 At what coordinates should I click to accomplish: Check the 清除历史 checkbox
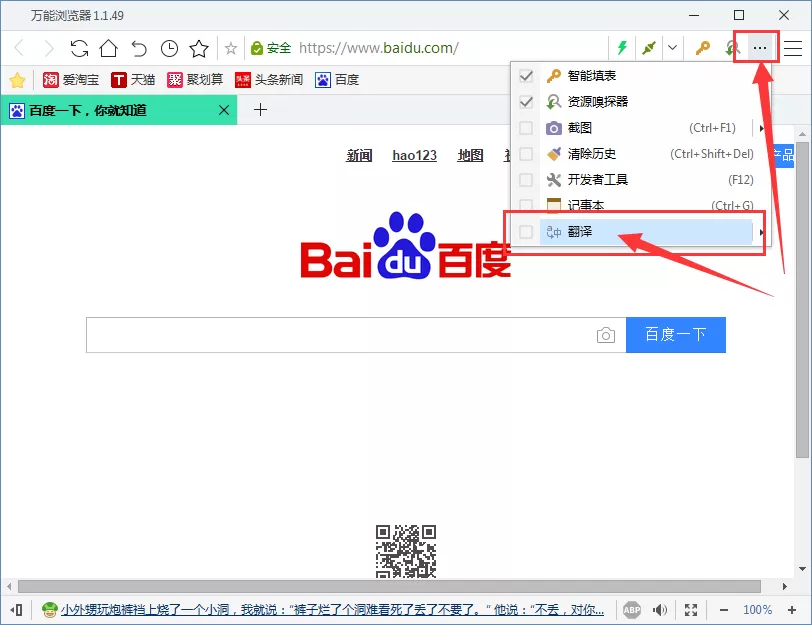(526, 154)
